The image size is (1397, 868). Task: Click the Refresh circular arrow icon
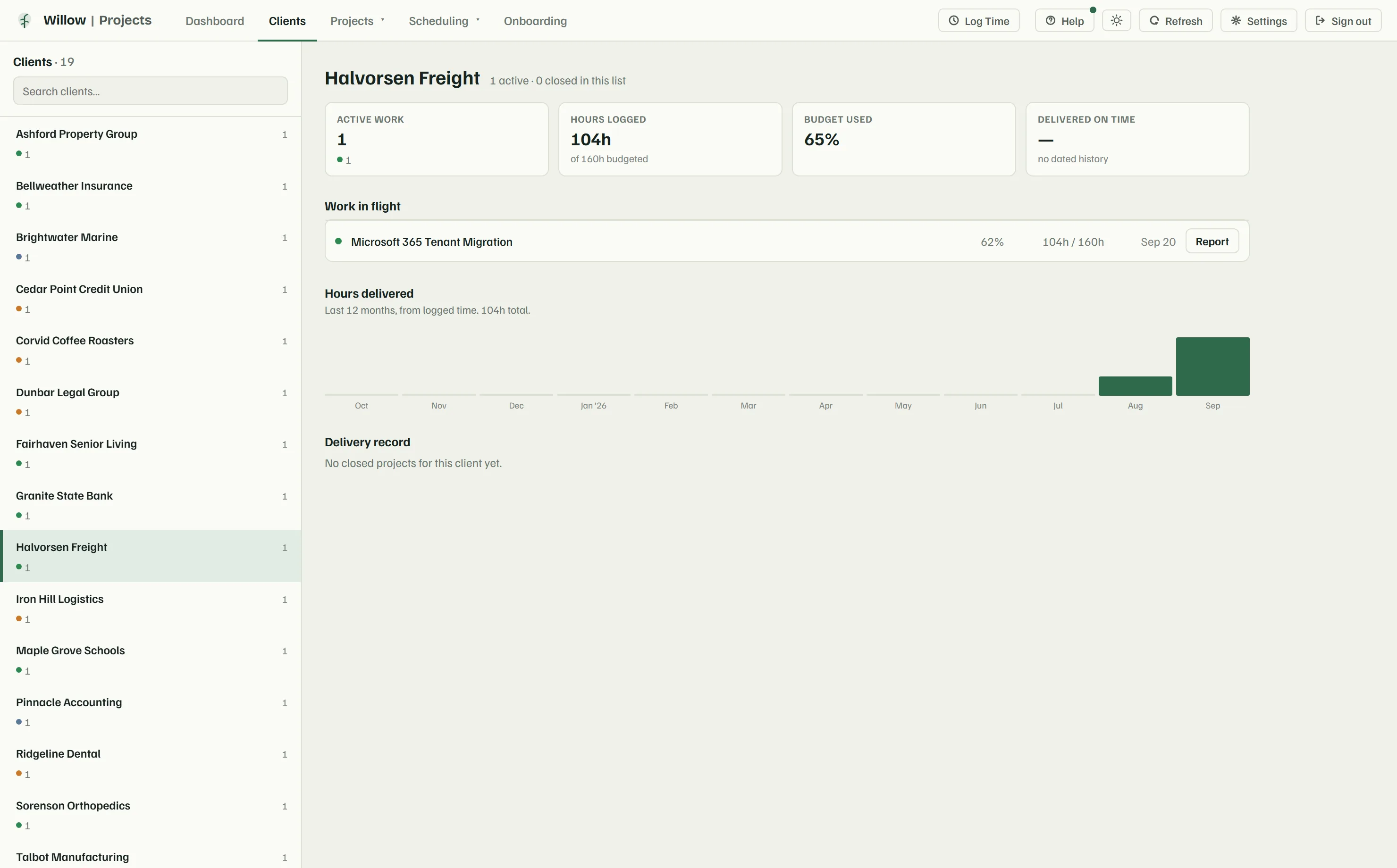pyautogui.click(x=1154, y=21)
